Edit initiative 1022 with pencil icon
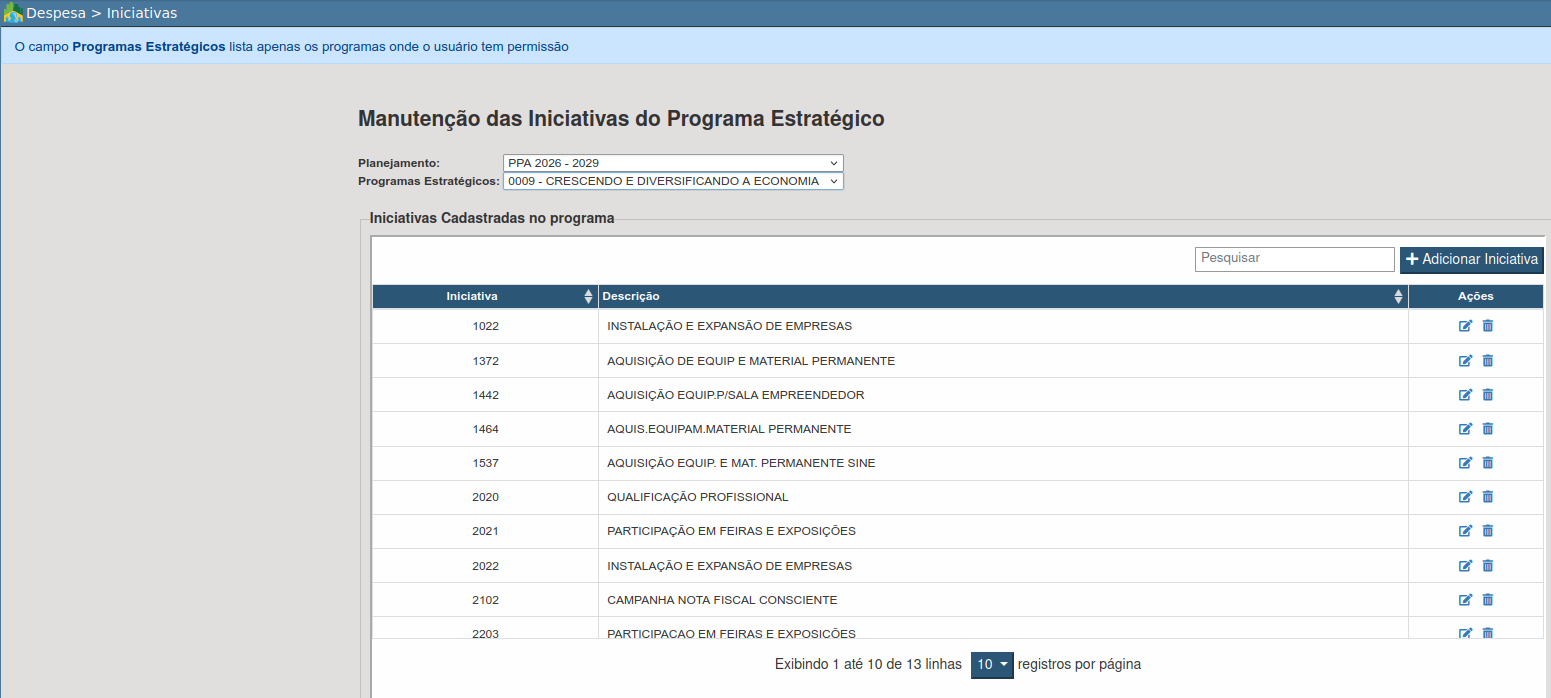The image size is (1551, 698). point(1465,326)
